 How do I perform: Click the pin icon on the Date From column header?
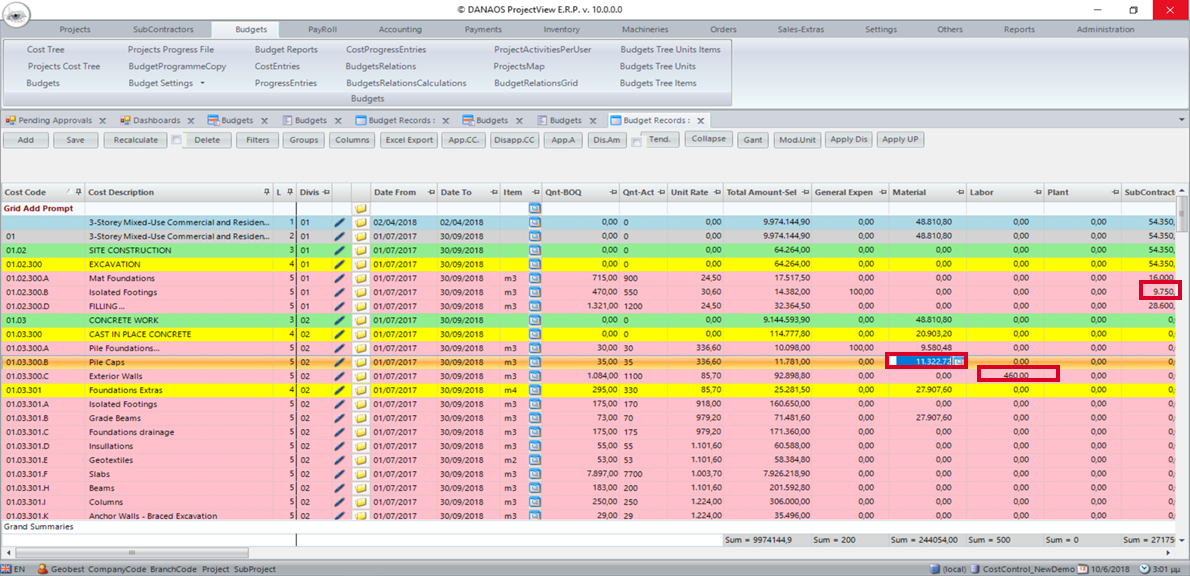(x=431, y=192)
